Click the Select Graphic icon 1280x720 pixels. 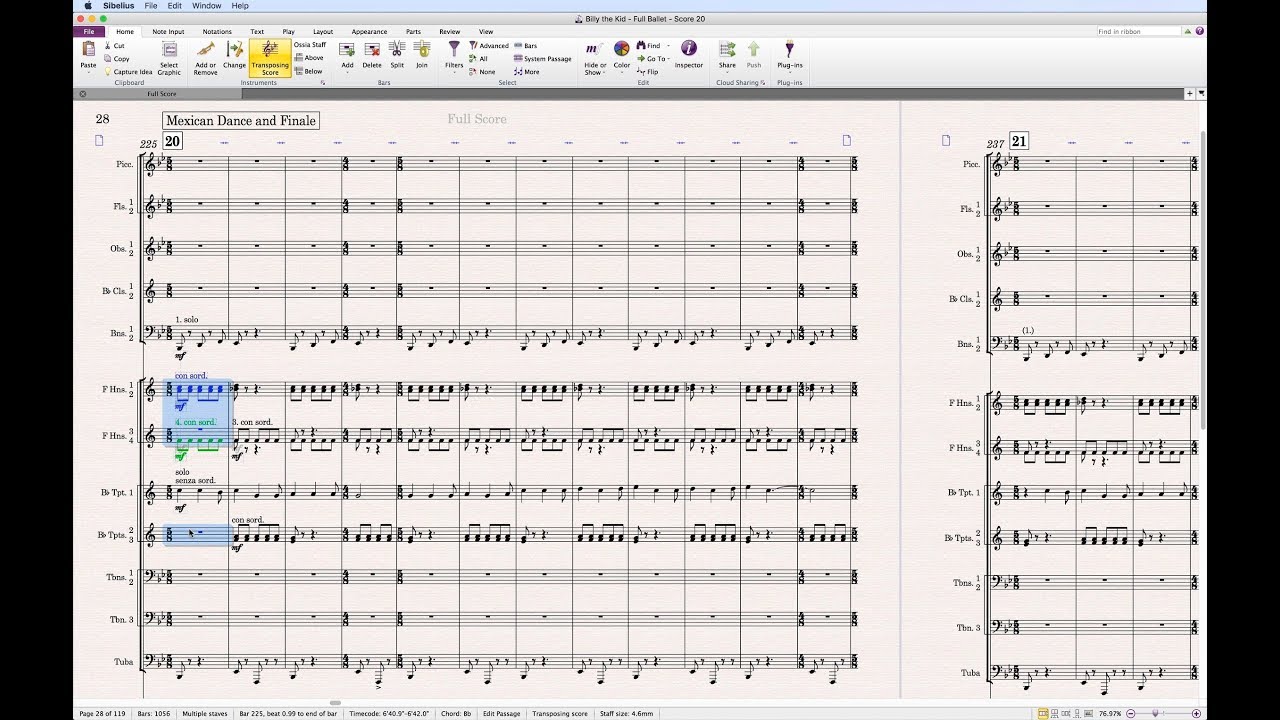click(169, 49)
